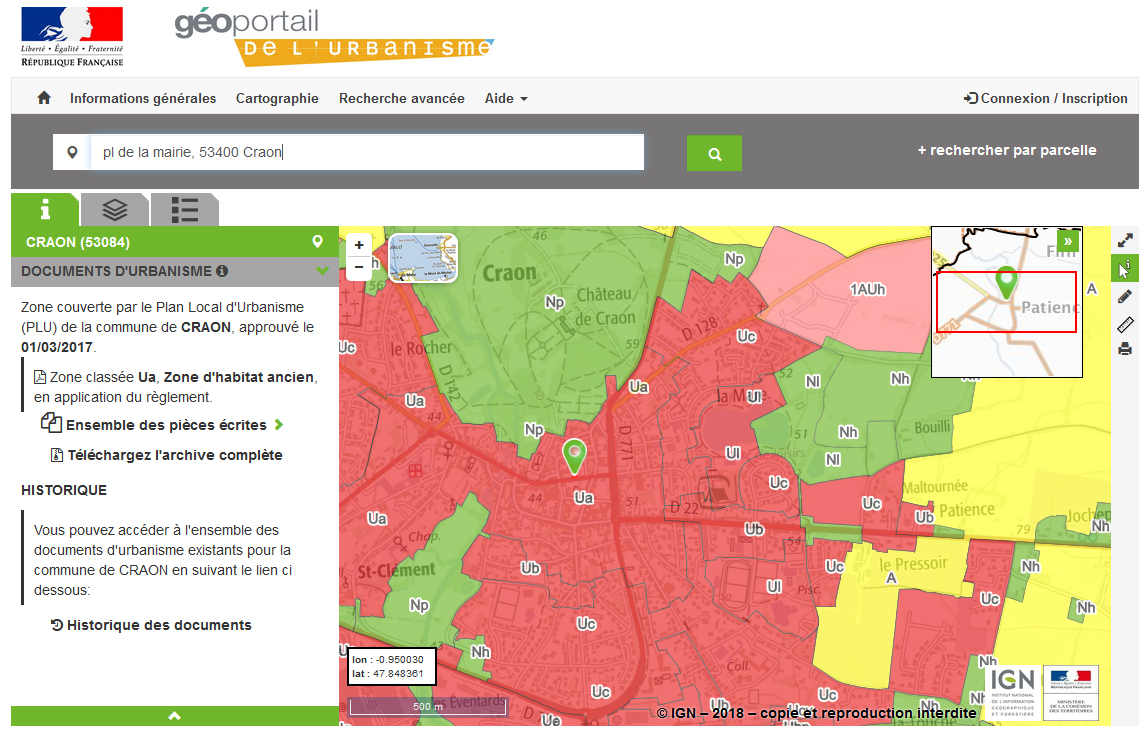Toggle the info cursor tool
The image size is (1145, 733).
click(x=1125, y=268)
